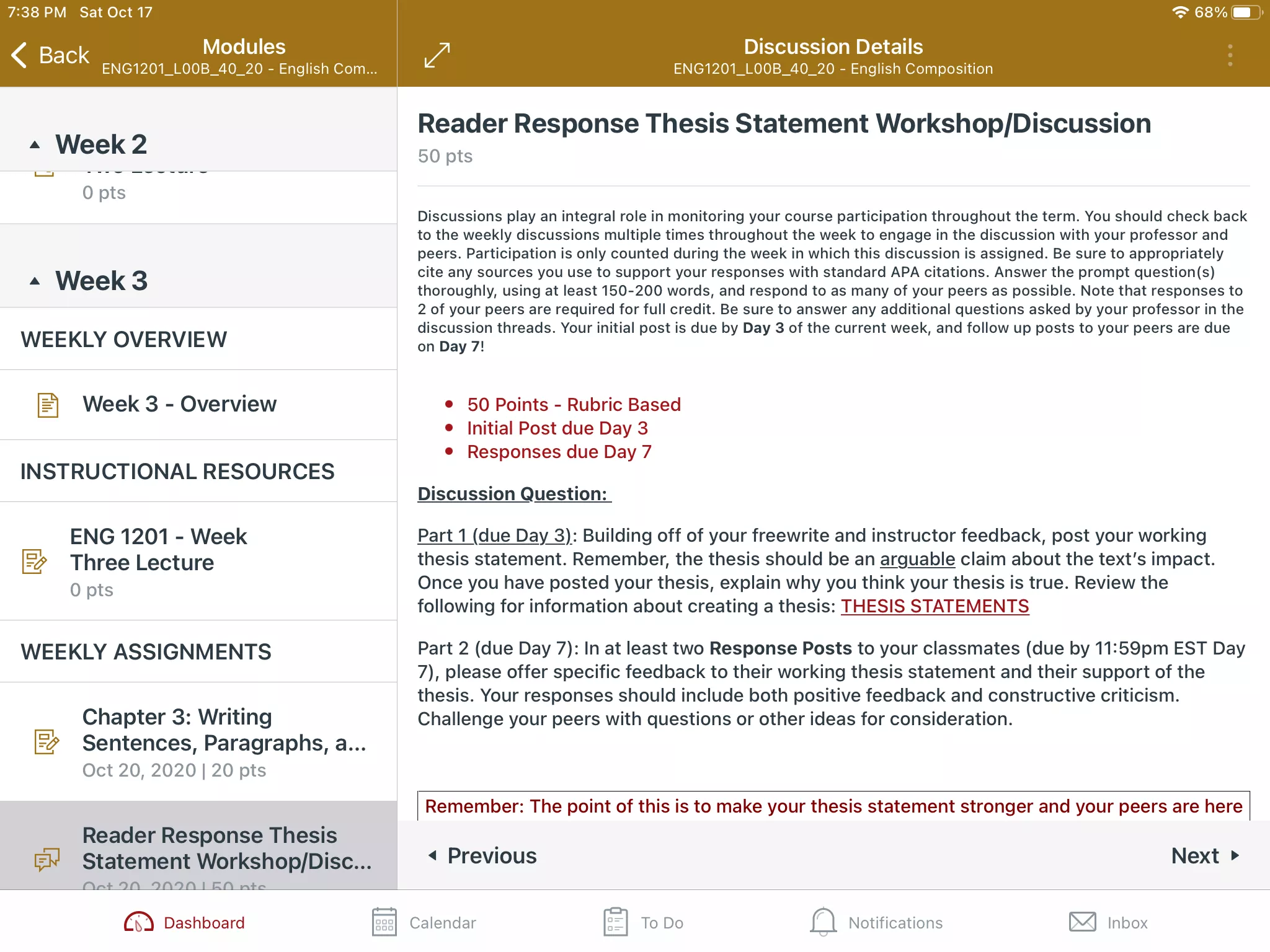Screen dimensions: 1270x952
Task: Select Reader Response Thesis Statement Workshop item
Action: [x=198, y=845]
